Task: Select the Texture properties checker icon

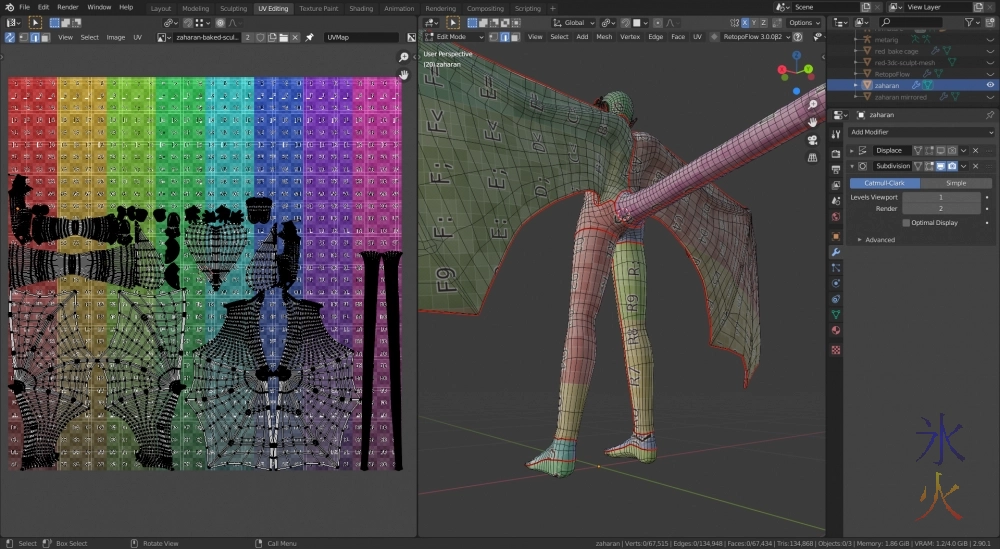Action: [835, 349]
